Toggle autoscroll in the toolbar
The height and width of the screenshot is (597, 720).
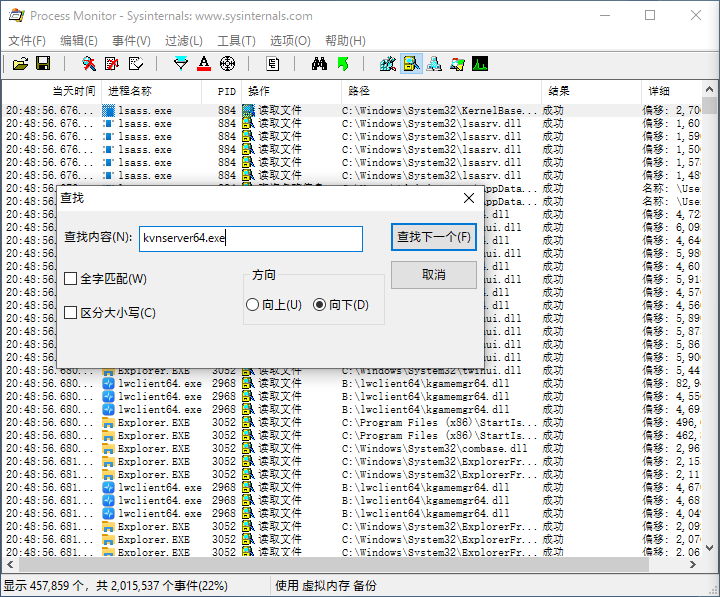point(112,64)
